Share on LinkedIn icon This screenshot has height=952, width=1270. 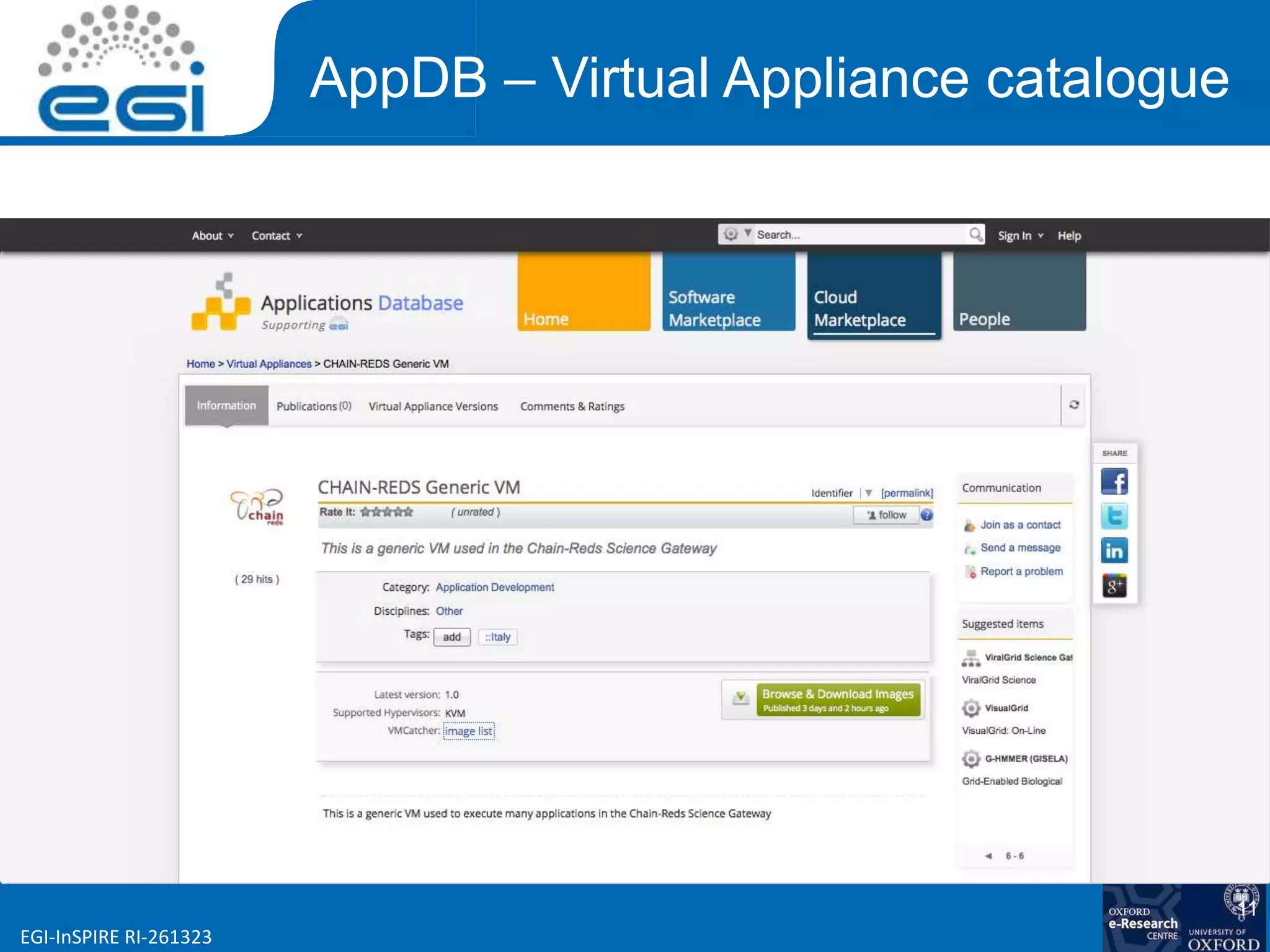1114,550
